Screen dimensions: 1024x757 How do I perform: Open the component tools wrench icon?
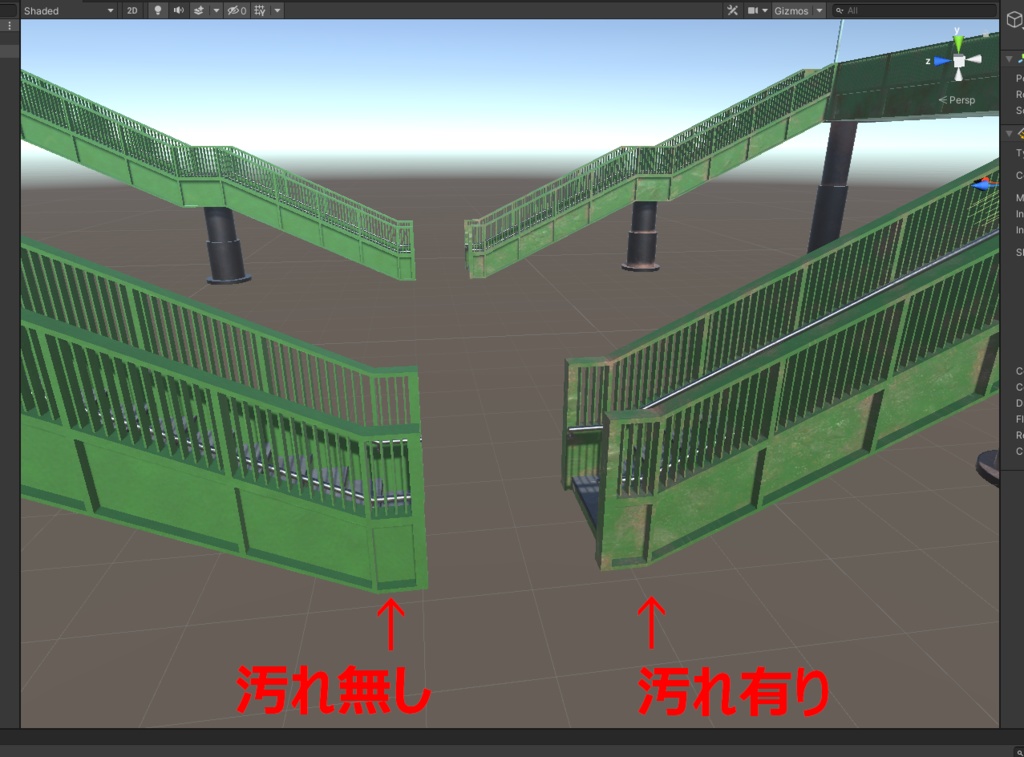pyautogui.click(x=731, y=10)
